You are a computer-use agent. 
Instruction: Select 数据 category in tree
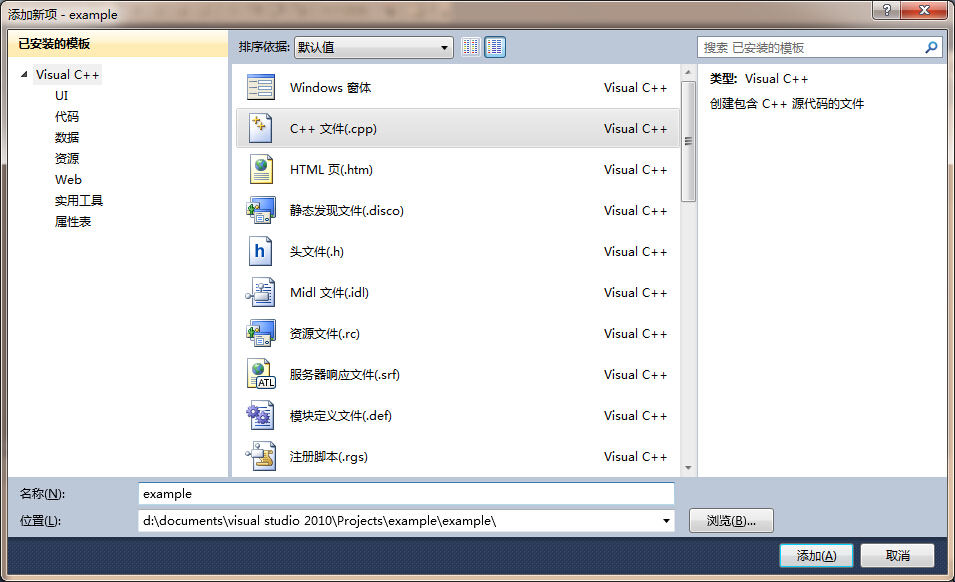point(67,138)
